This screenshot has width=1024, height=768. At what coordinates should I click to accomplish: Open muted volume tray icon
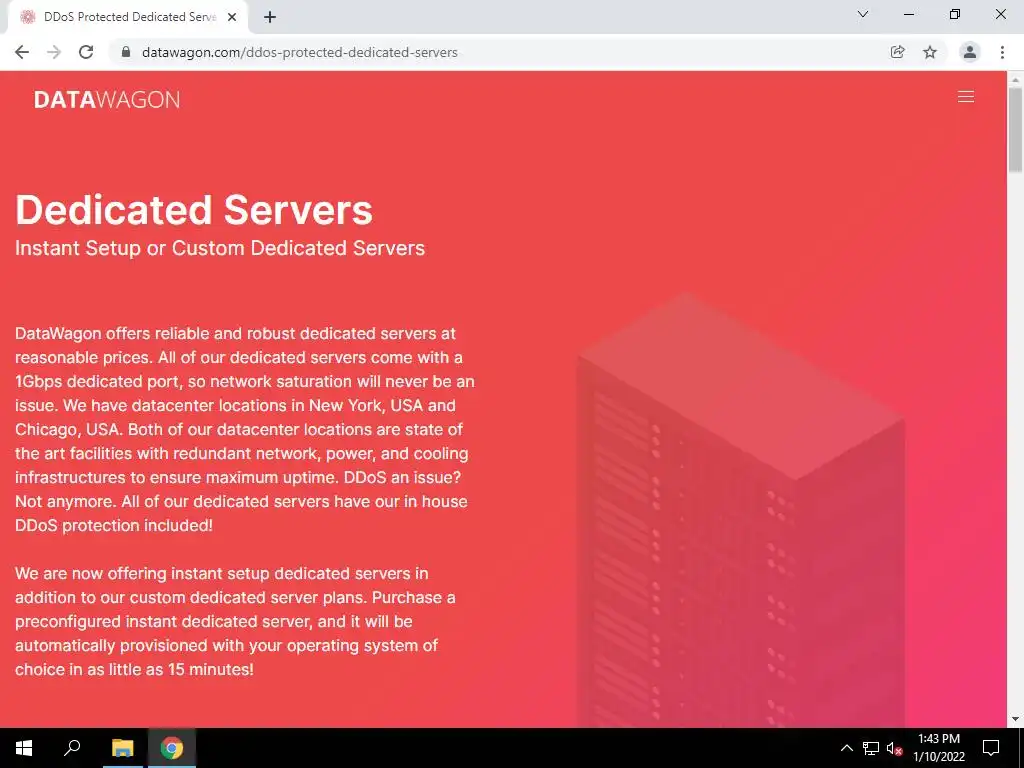pos(894,748)
